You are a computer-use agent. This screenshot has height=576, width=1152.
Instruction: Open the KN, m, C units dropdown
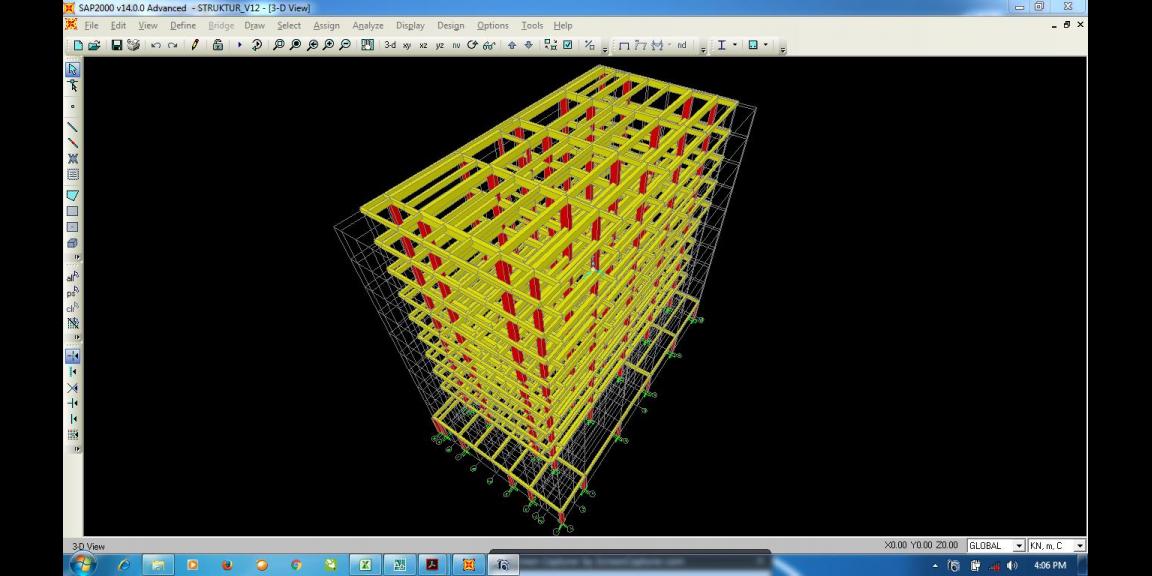click(1079, 546)
